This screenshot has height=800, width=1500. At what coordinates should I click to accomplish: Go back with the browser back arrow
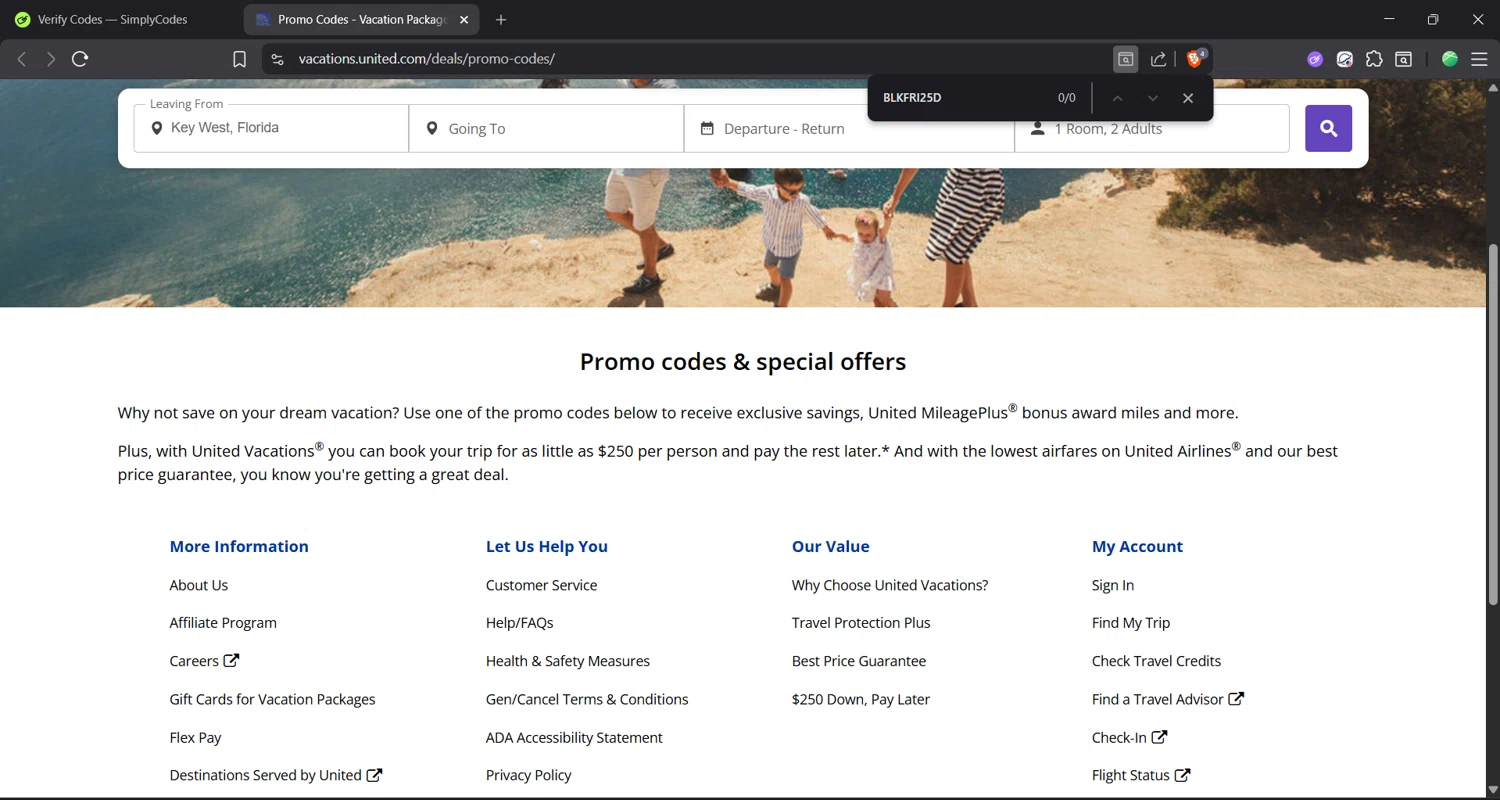tap(22, 59)
